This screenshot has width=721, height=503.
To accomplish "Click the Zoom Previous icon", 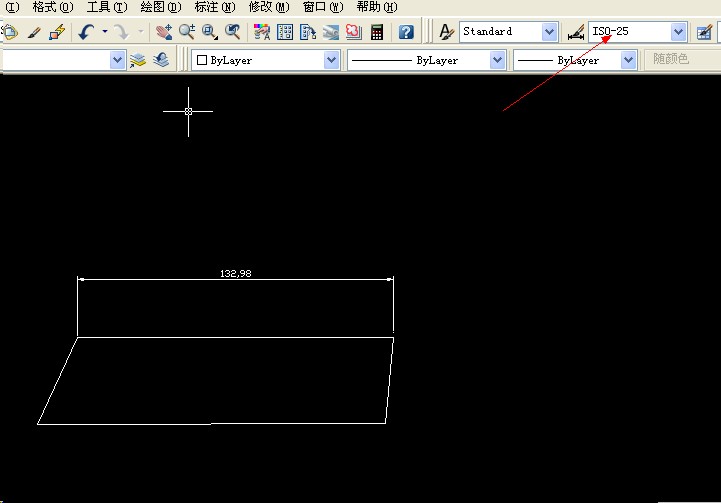I will pyautogui.click(x=233, y=32).
